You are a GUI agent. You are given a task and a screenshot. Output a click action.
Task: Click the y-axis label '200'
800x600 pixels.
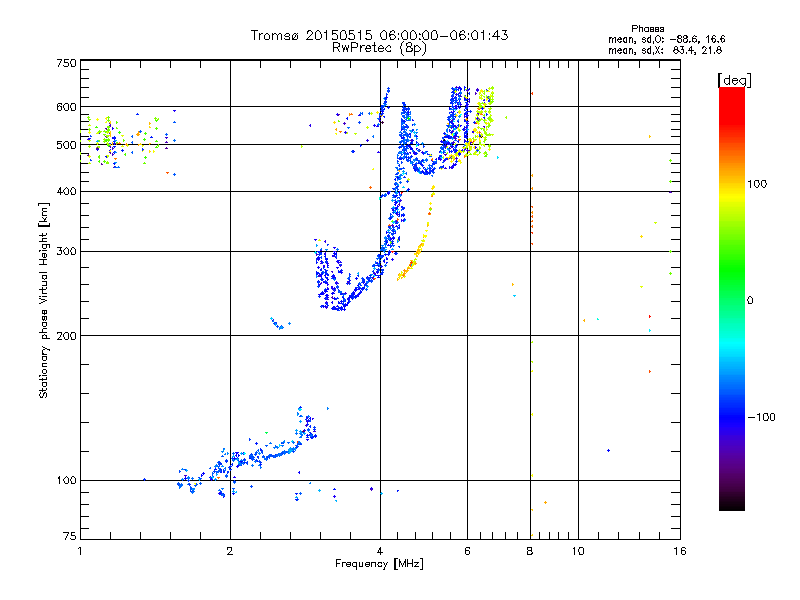pos(66,335)
